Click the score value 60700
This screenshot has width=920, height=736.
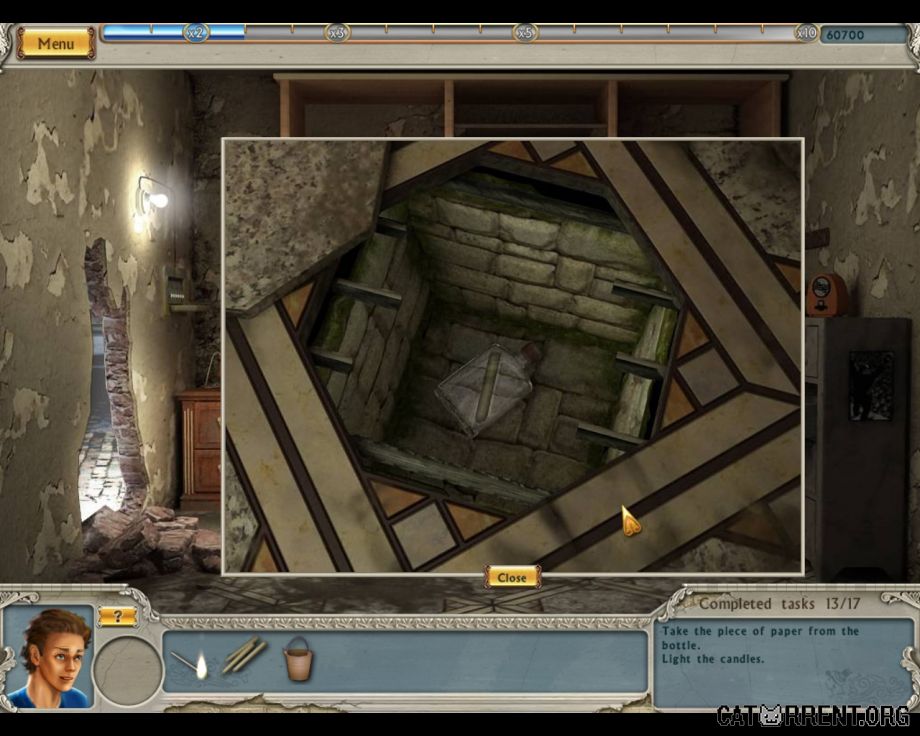(x=845, y=35)
